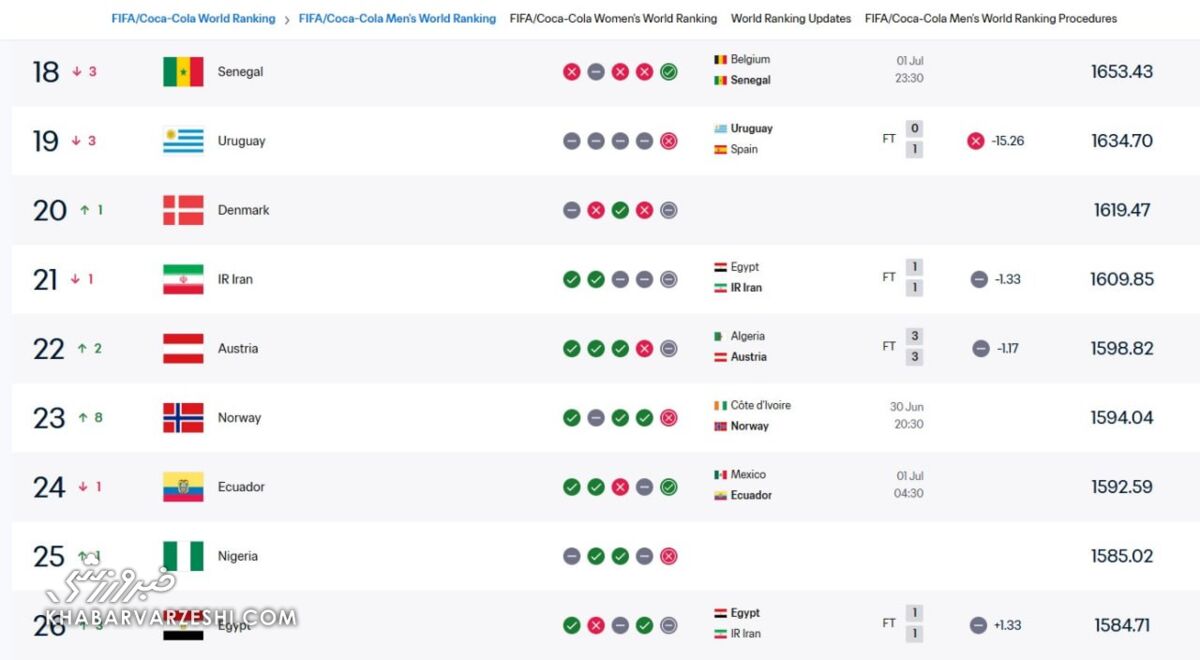Click Ecuador's points total 1592.59
The image size is (1200, 660).
1122,487
